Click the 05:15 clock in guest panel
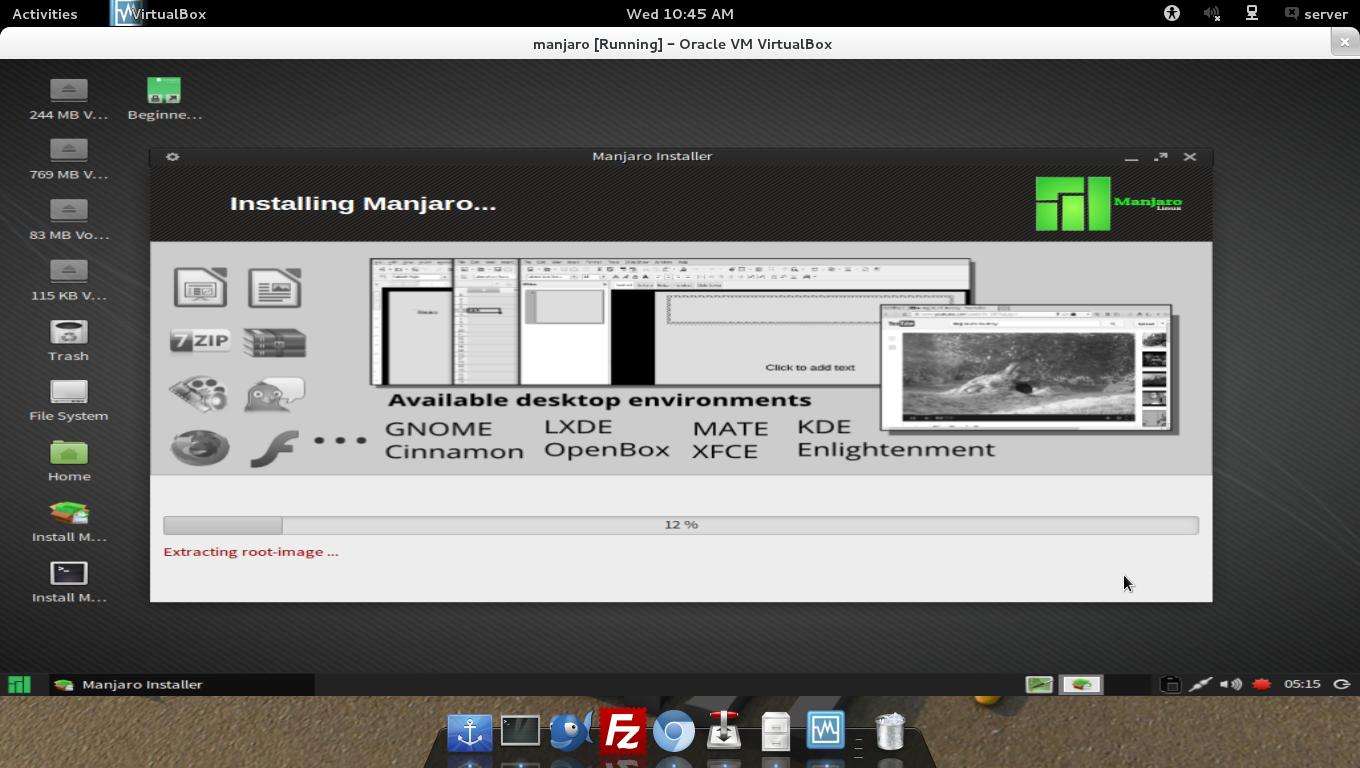 click(x=1302, y=685)
